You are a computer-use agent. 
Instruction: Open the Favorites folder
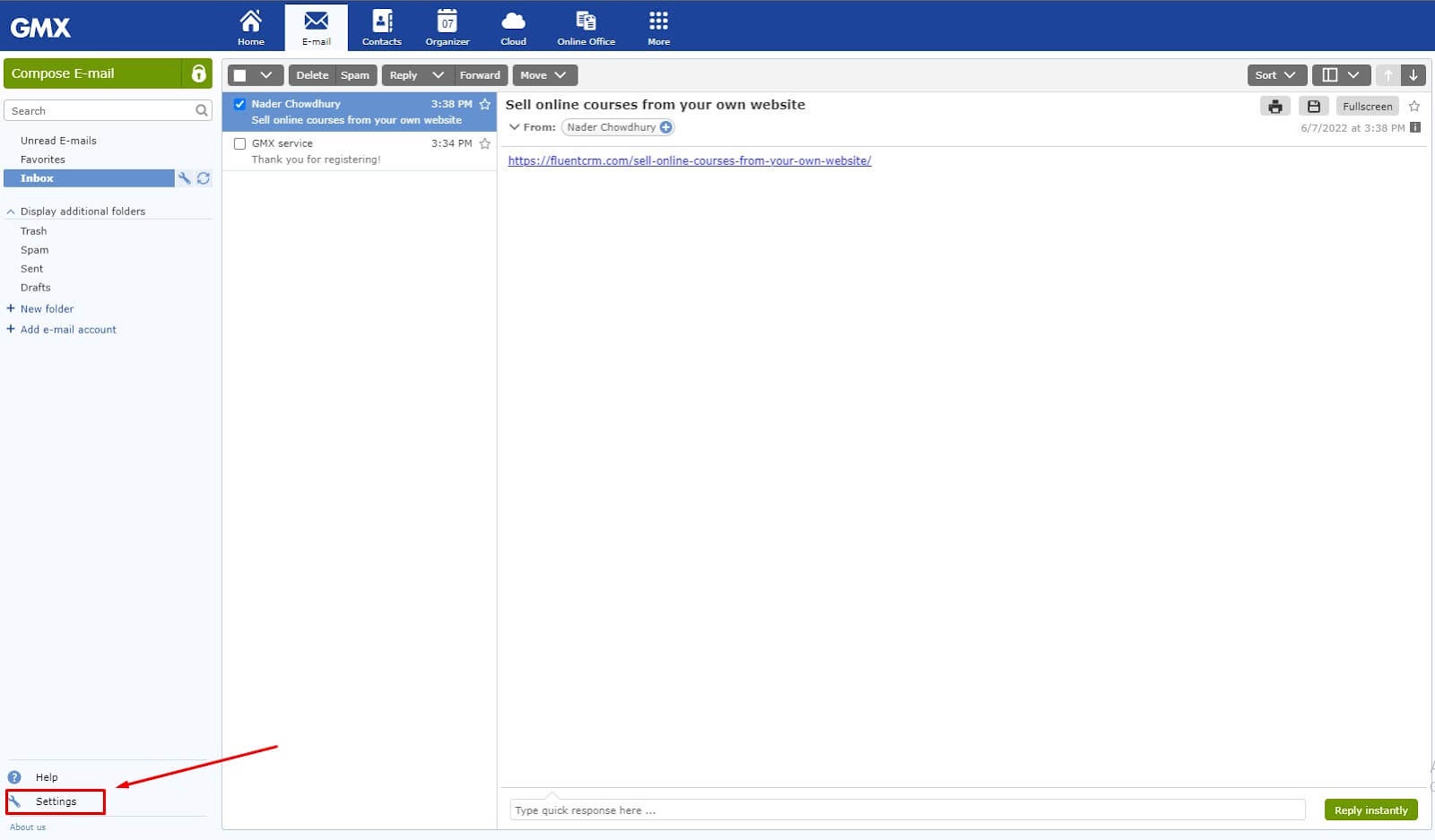click(43, 160)
